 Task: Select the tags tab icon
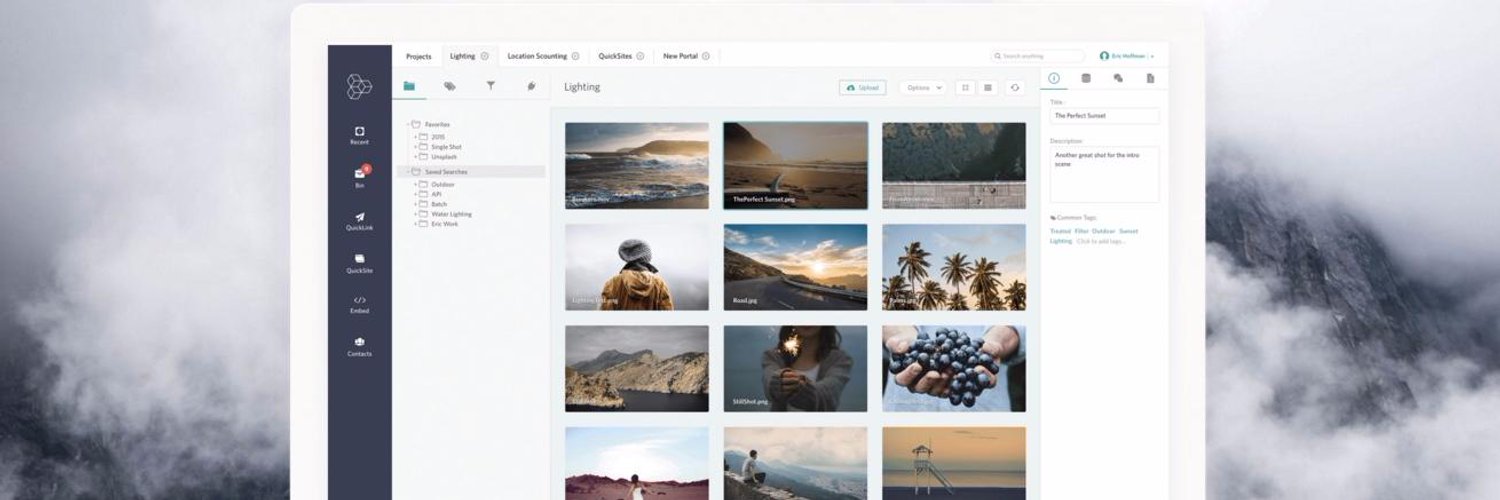pyautogui.click(x=450, y=86)
